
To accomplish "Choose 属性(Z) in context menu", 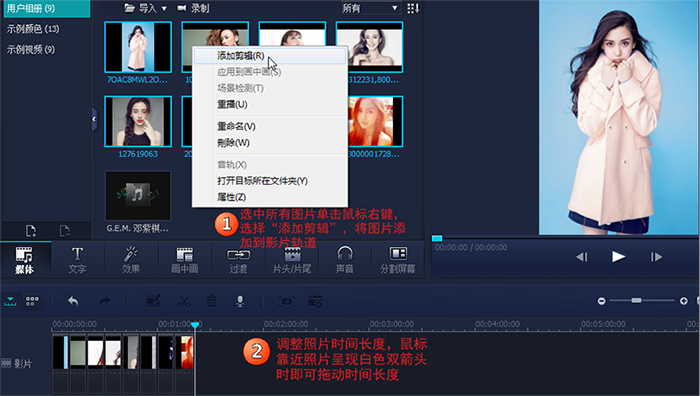I will [270, 197].
